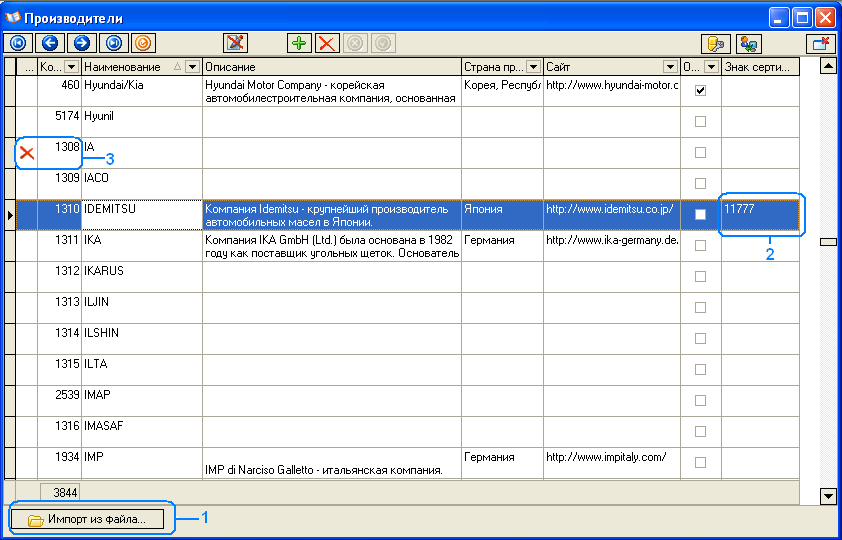Click the IKA description cell
Screen dimensions: 842x540
pyautogui.click(x=332, y=246)
